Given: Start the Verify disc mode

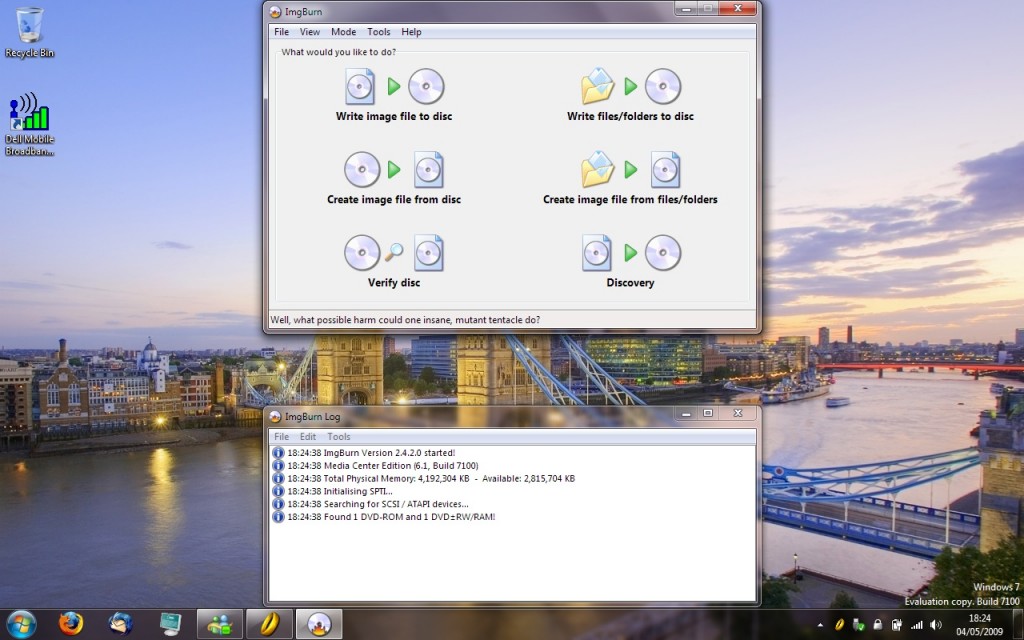Looking at the screenshot, I should [394, 261].
